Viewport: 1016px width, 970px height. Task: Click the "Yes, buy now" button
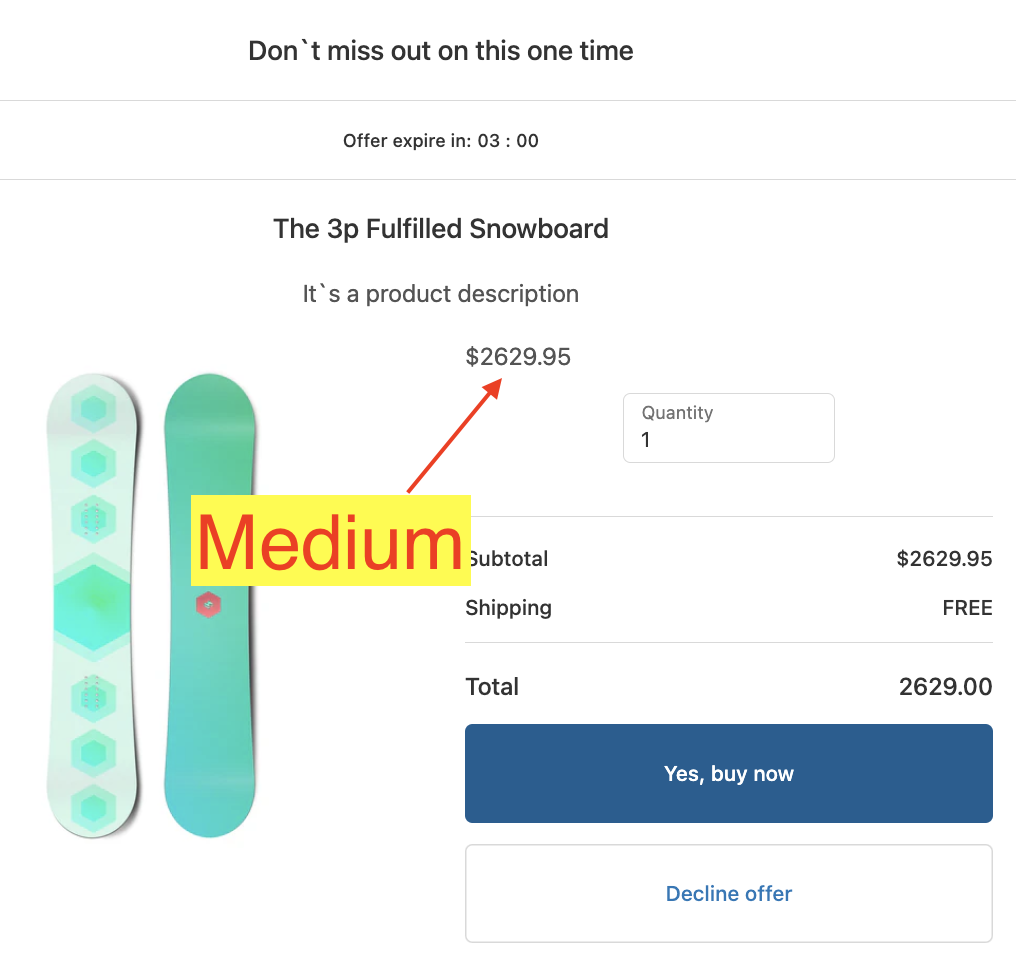pos(728,773)
